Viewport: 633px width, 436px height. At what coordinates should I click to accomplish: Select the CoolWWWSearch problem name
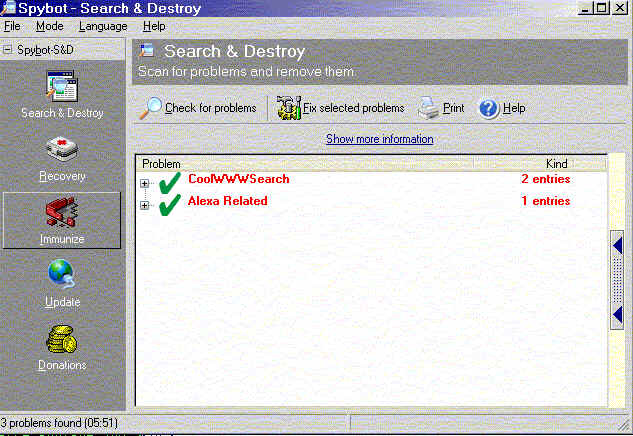(x=239, y=179)
